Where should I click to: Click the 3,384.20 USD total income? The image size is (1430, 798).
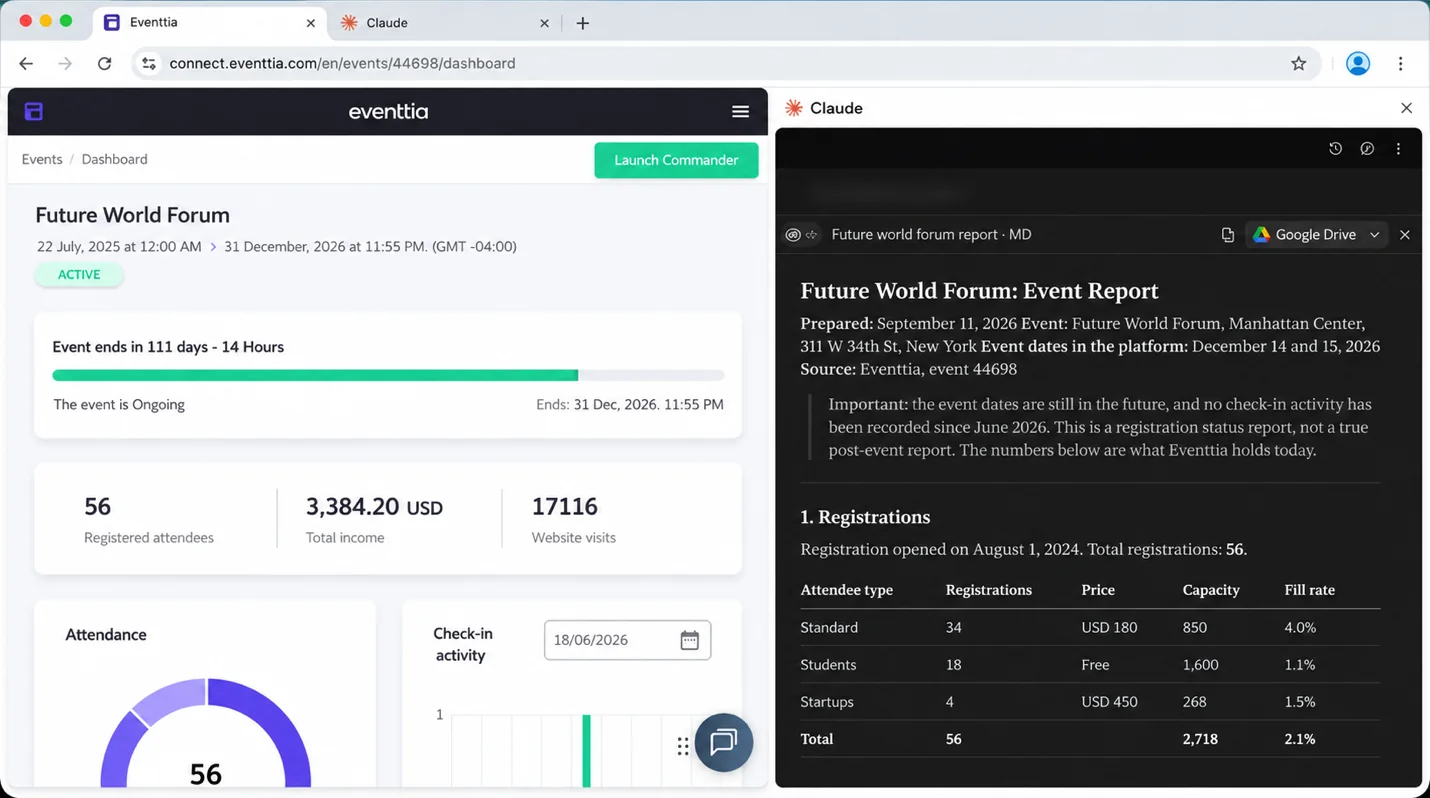[374, 519]
